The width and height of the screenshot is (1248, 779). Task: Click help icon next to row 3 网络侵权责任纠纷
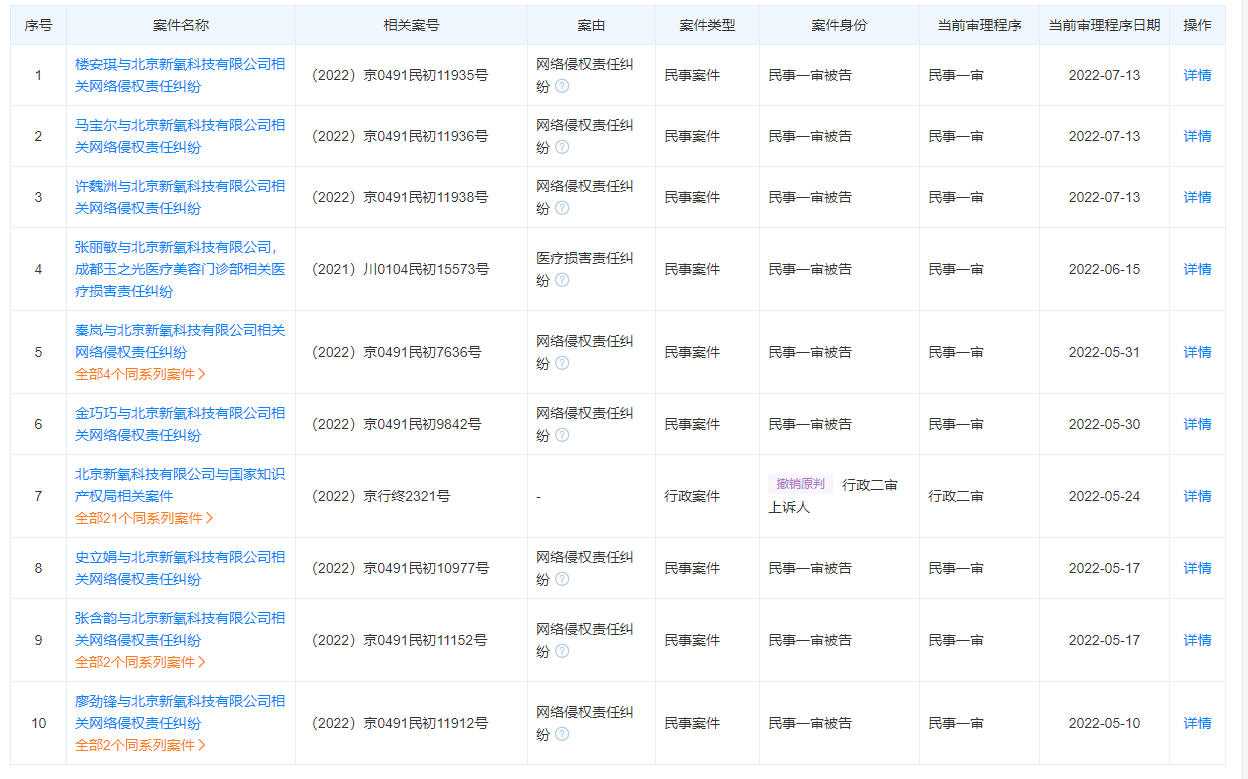pyautogui.click(x=562, y=208)
